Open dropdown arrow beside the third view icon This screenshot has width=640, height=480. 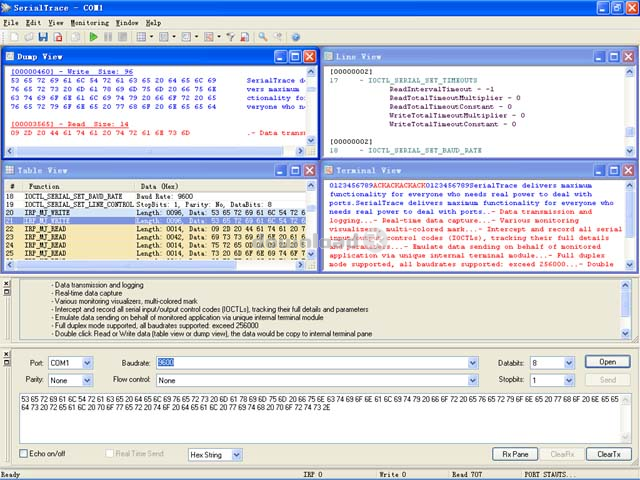(x=196, y=37)
